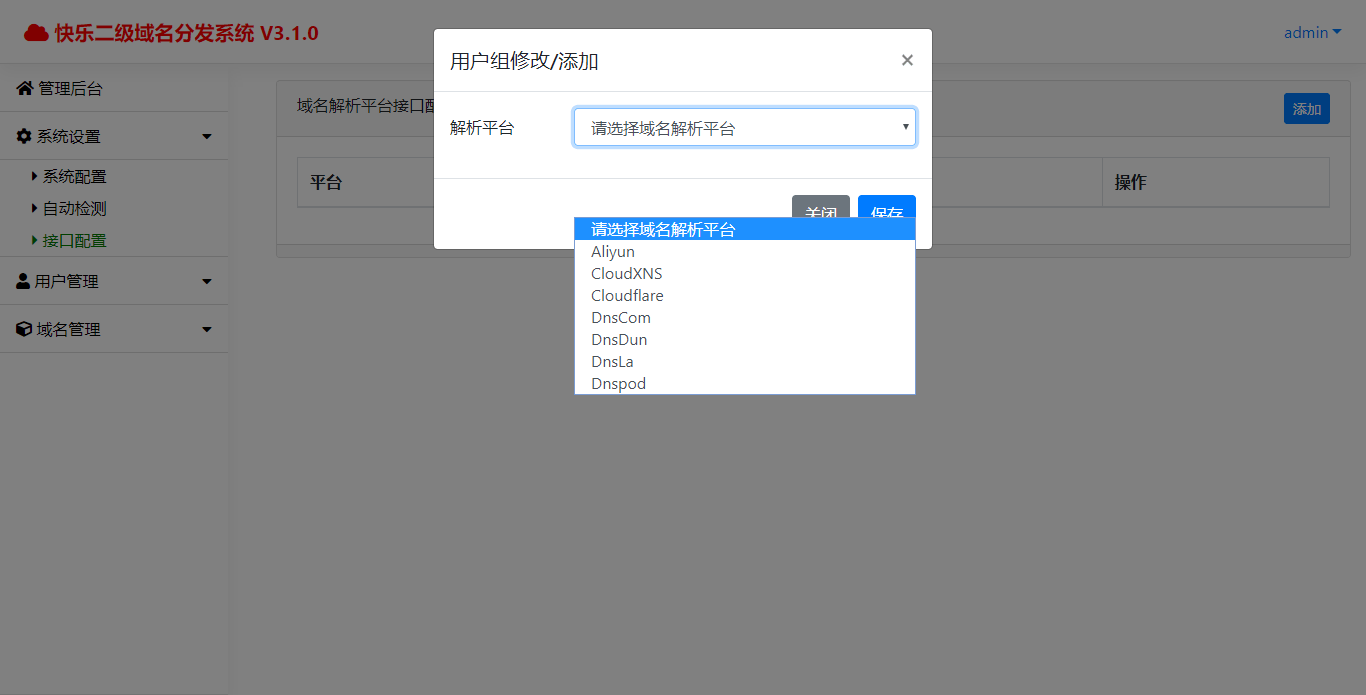Select the Cloudflare option from the list
The width and height of the screenshot is (1366, 695).
627,295
